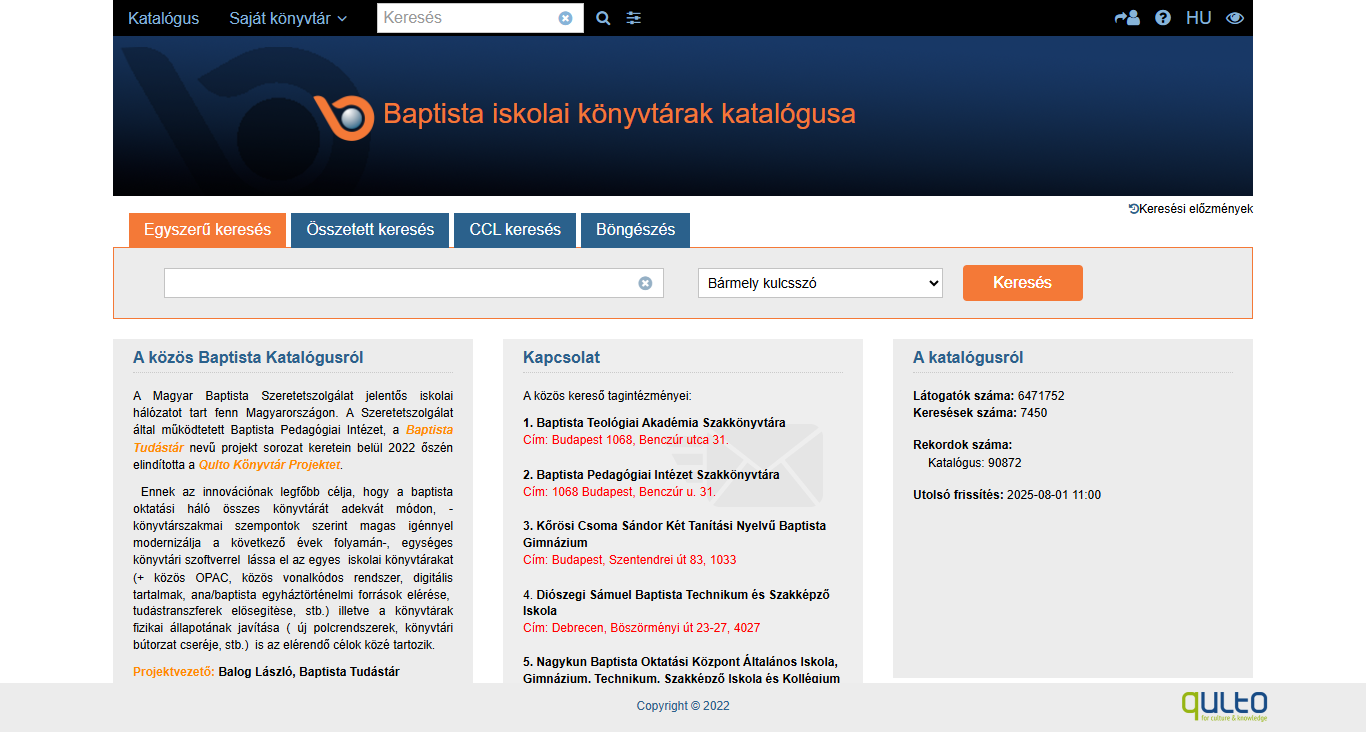Open the Böngészés tab
The image size is (1366, 732).
[x=635, y=230]
